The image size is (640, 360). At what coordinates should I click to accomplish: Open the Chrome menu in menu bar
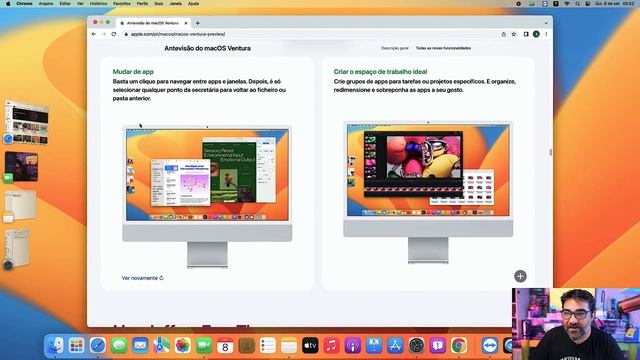click(24, 4)
